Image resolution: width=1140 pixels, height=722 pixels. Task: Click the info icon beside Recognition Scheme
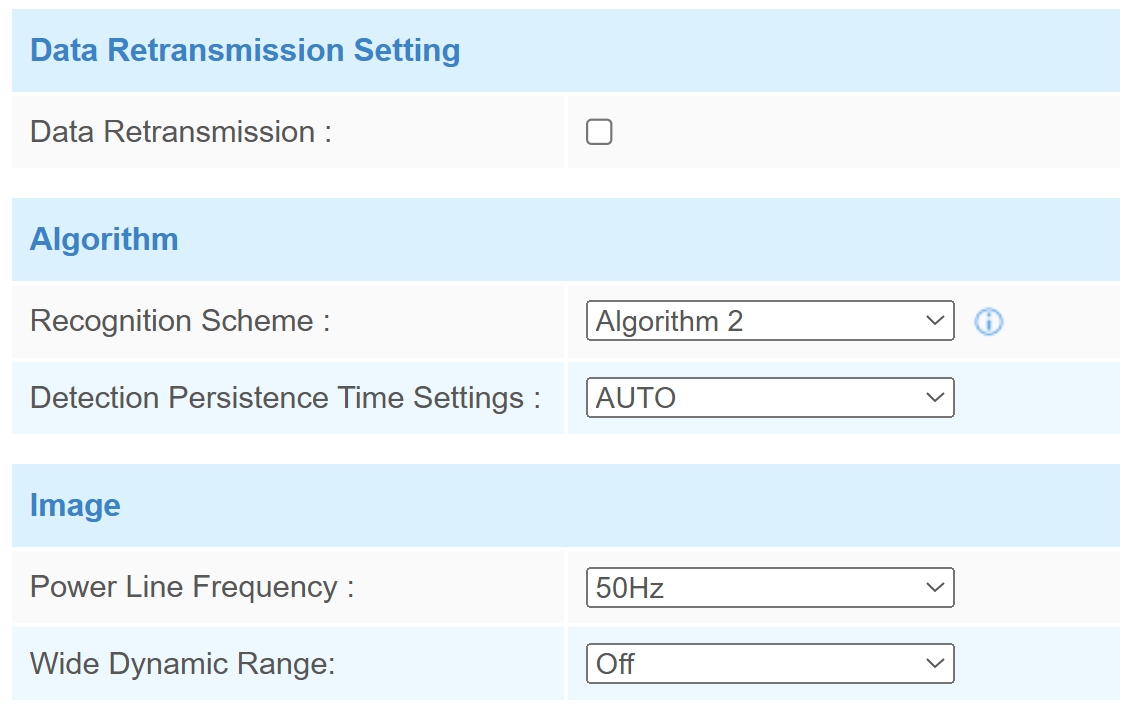(988, 322)
